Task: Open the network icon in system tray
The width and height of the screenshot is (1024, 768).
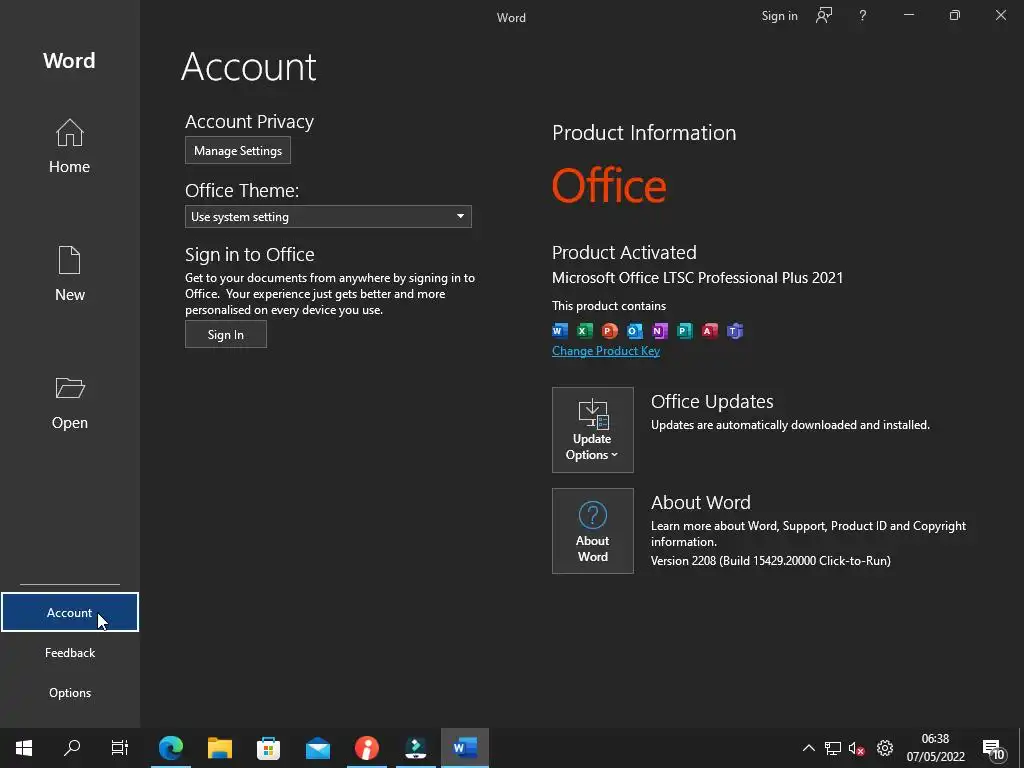Action: point(833,748)
